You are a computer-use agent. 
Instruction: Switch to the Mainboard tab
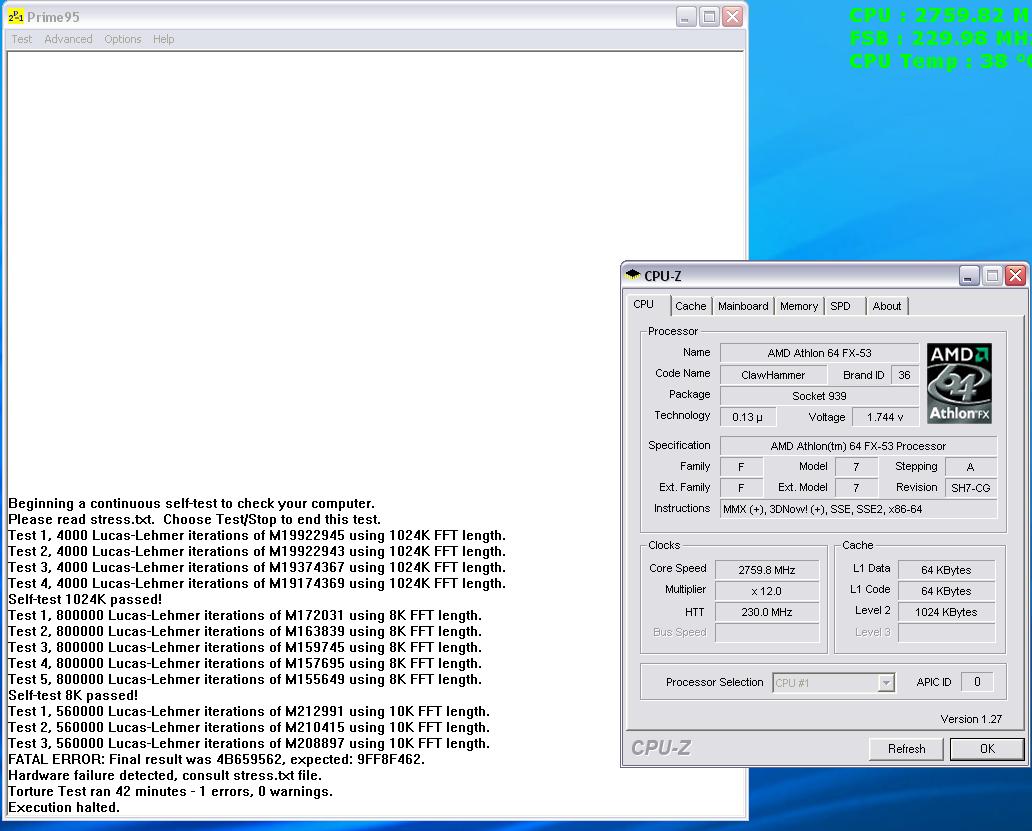[742, 306]
